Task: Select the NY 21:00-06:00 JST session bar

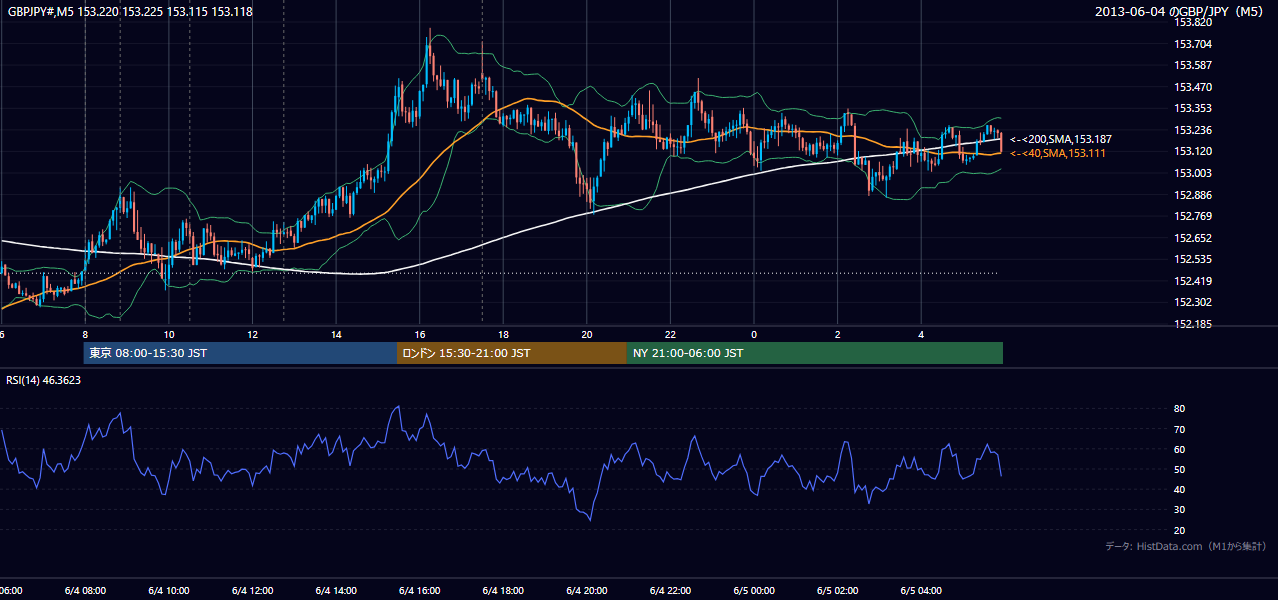Action: click(x=815, y=353)
